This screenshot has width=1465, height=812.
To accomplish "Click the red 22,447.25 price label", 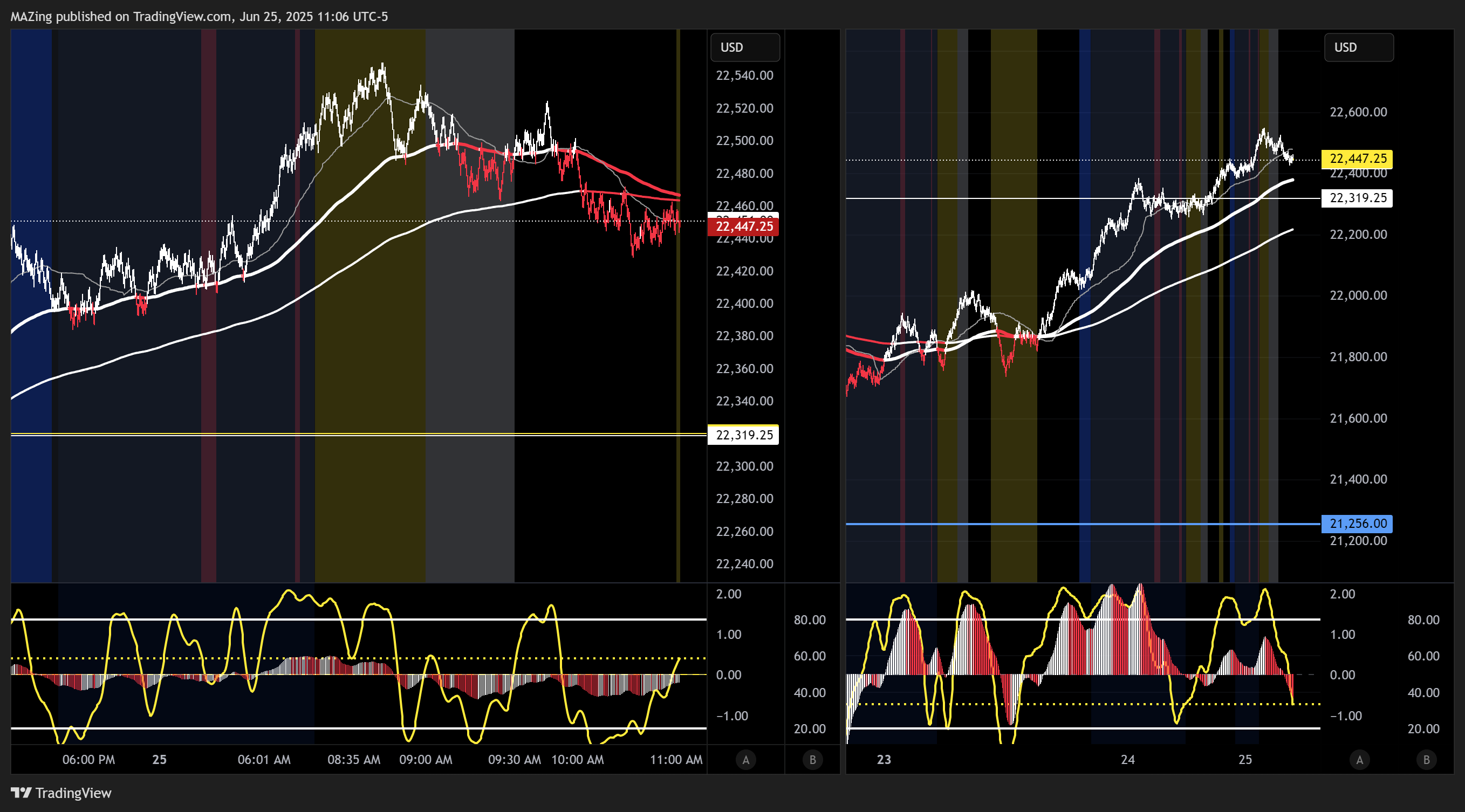I will (x=743, y=226).
